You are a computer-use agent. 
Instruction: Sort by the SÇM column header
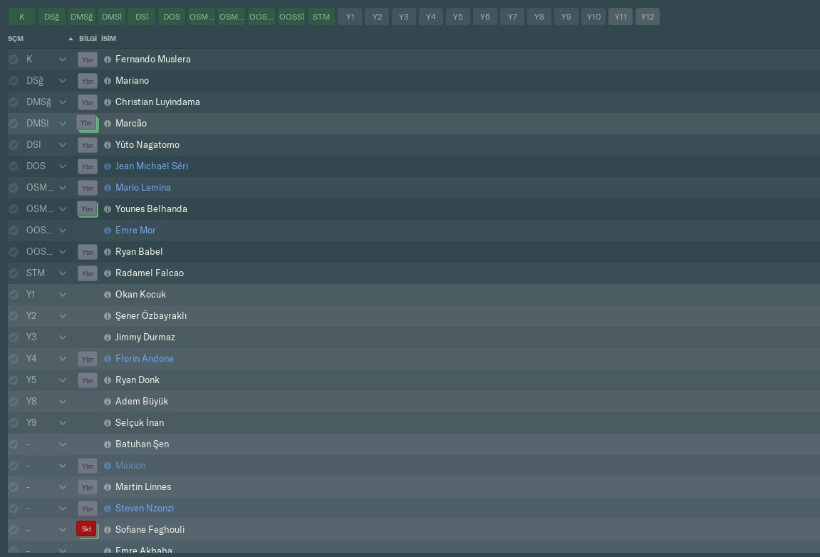16,39
